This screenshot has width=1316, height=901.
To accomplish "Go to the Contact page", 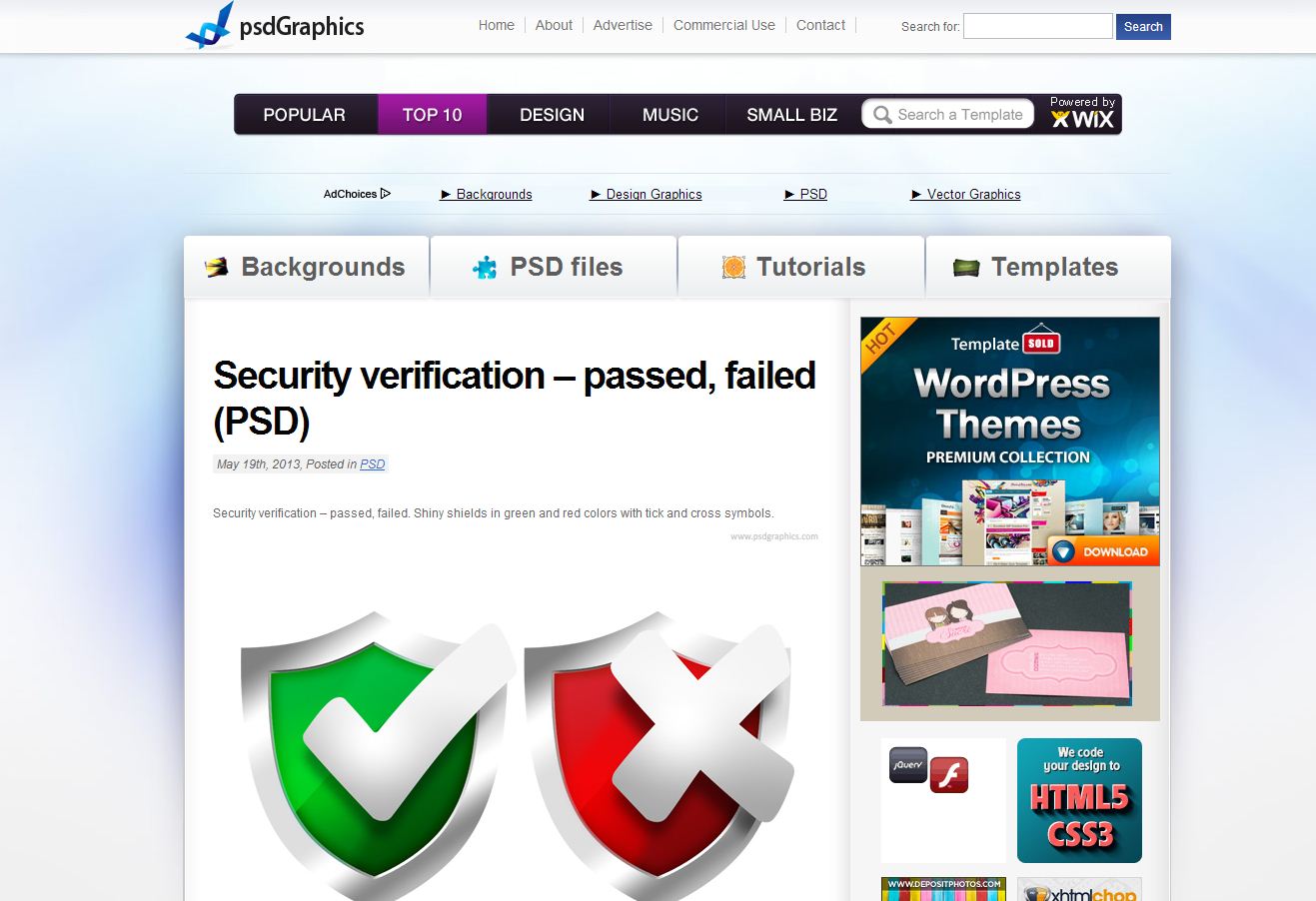I will pyautogui.click(x=820, y=25).
